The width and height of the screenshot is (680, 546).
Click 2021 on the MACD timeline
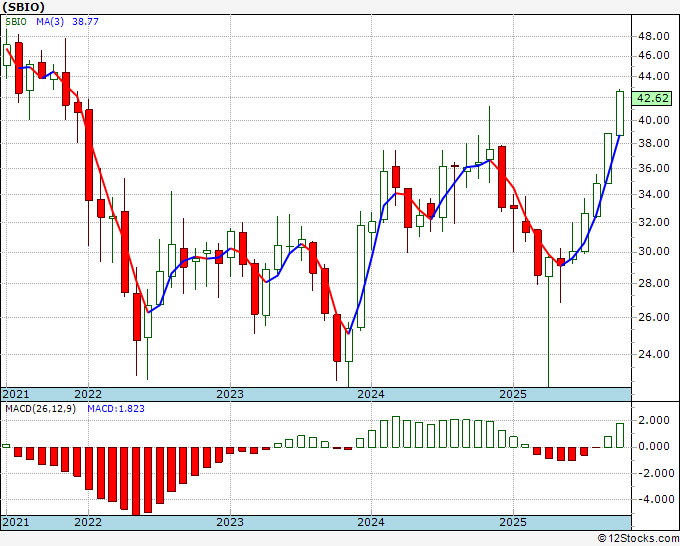[16, 522]
